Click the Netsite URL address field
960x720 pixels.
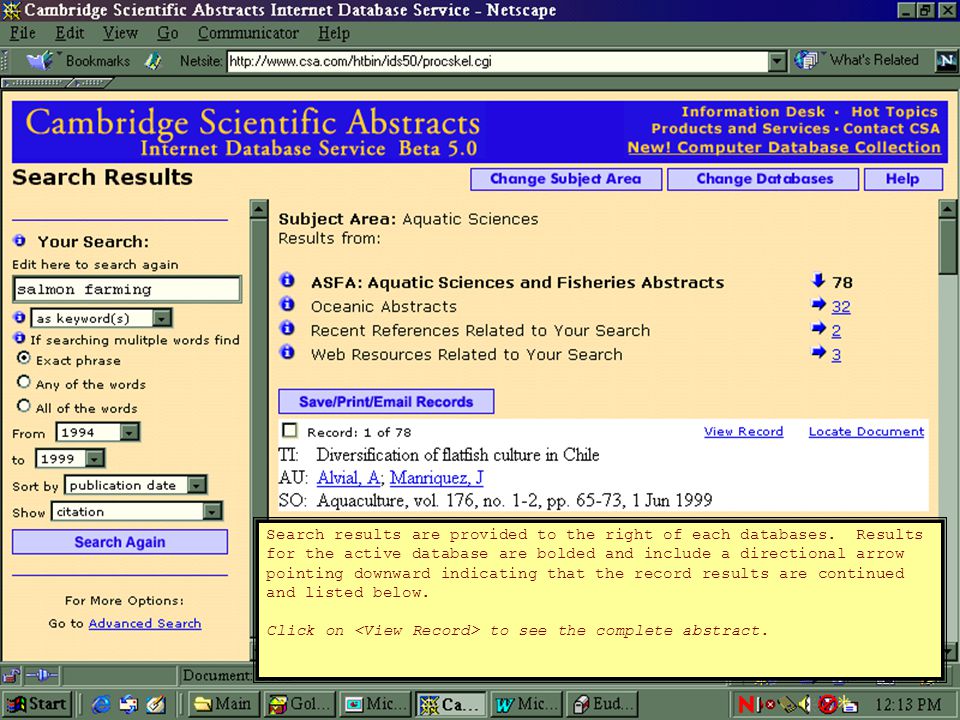click(498, 61)
